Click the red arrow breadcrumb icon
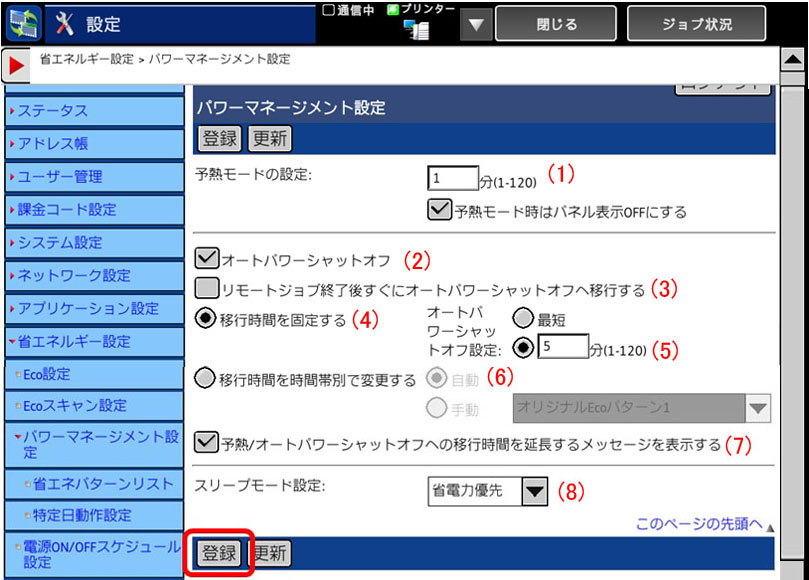Screen dimensions: 809x580 (x=17, y=66)
